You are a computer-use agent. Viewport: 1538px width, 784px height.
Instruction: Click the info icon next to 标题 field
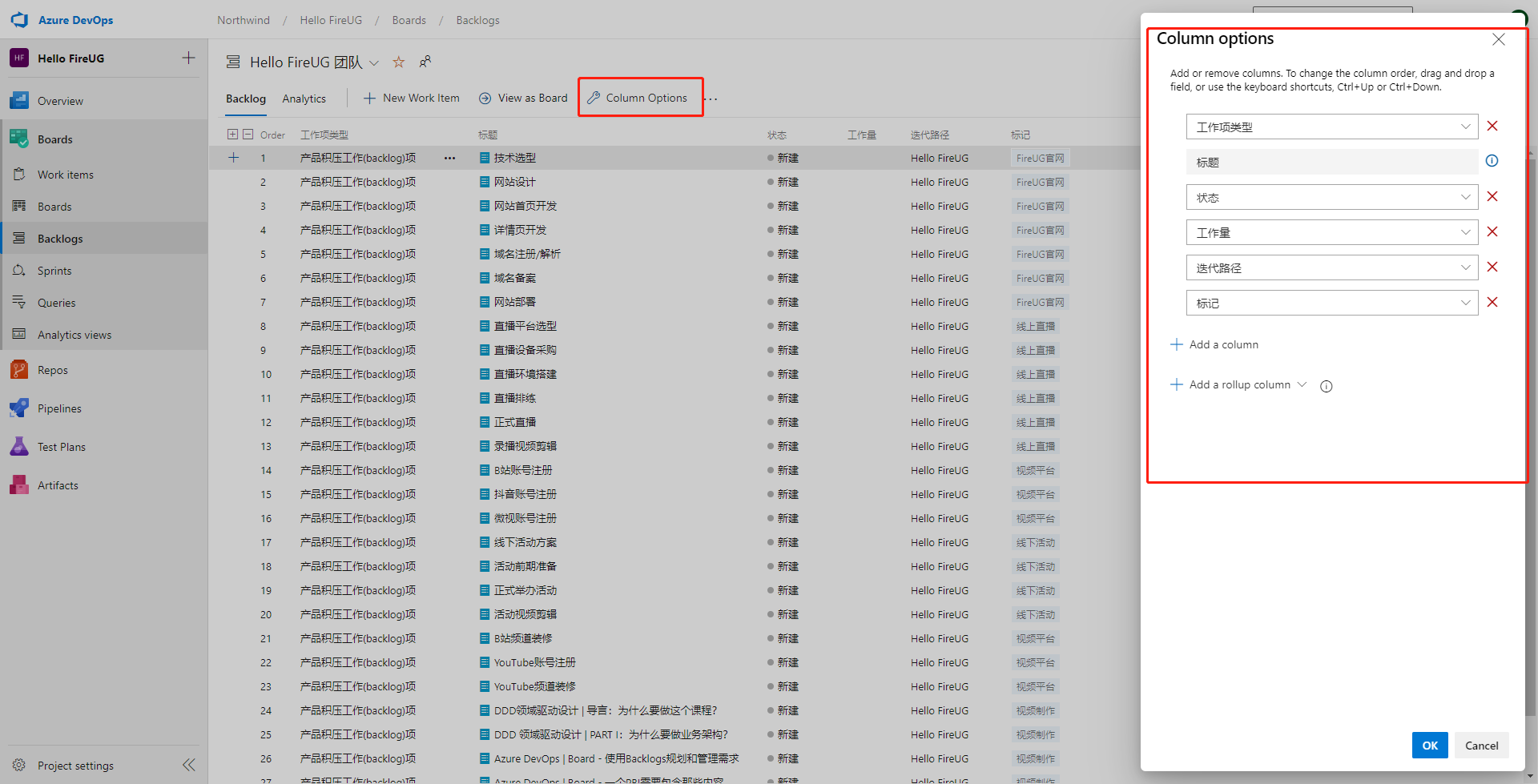(x=1492, y=161)
